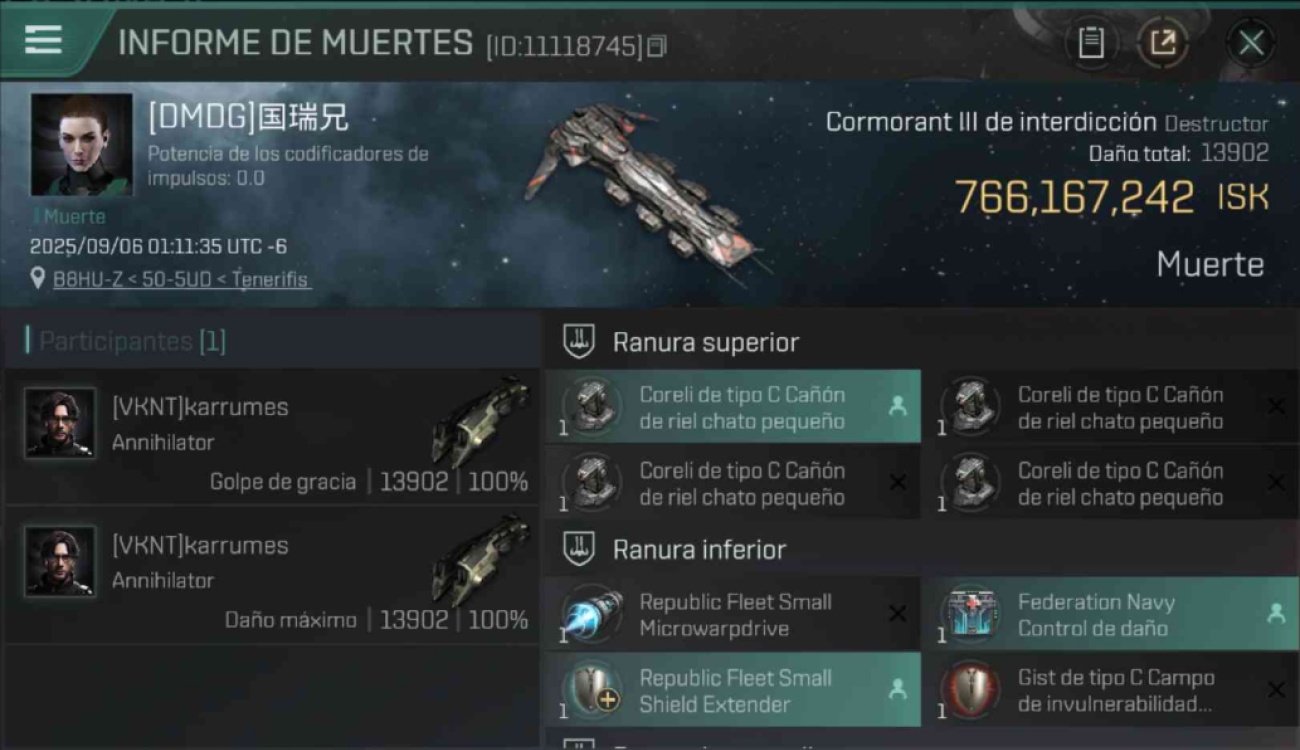Select the Participantes [1] tab

click(132, 341)
